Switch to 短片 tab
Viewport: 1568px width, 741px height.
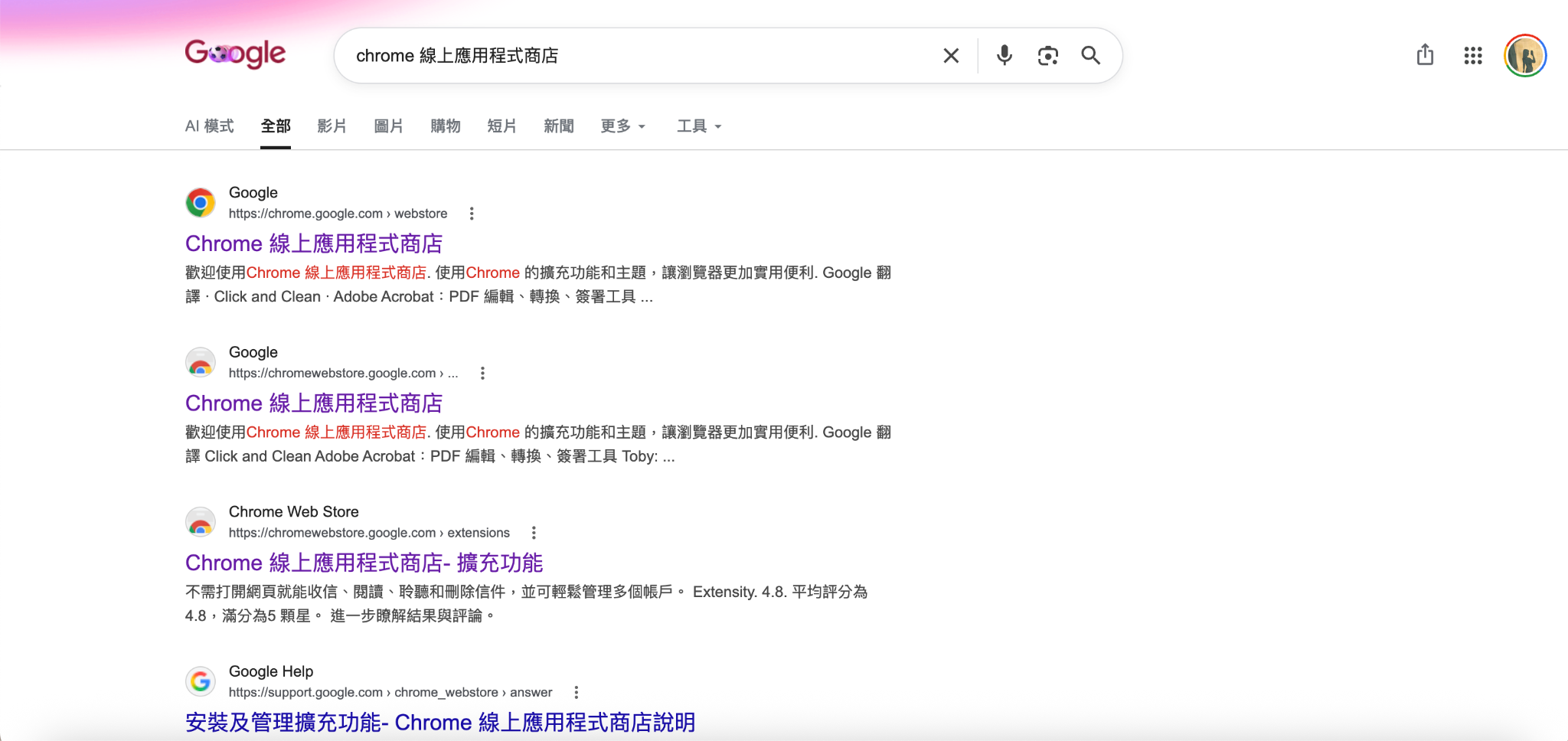[502, 126]
